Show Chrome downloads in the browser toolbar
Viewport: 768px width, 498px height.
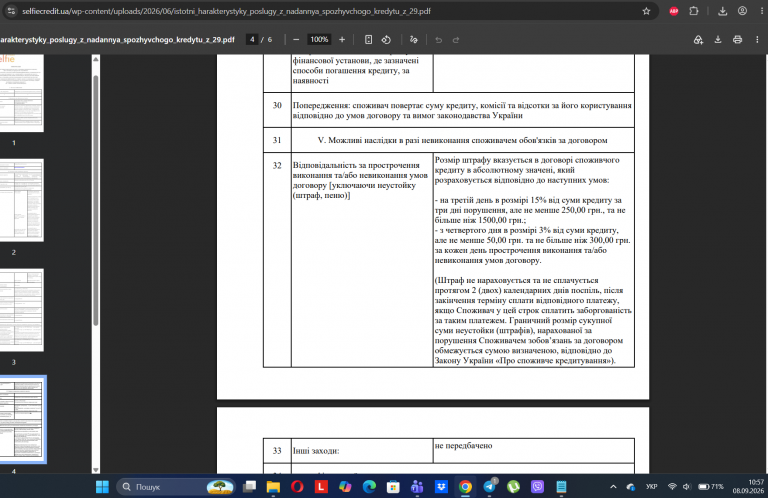point(722,11)
